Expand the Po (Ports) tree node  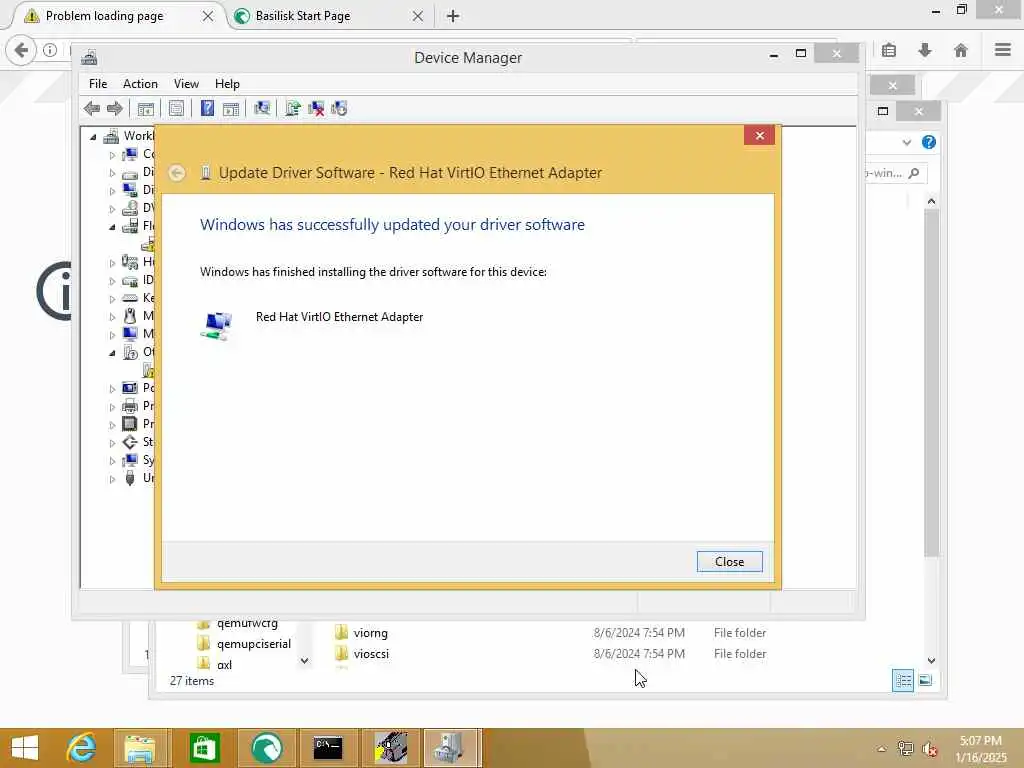pyautogui.click(x=112, y=389)
